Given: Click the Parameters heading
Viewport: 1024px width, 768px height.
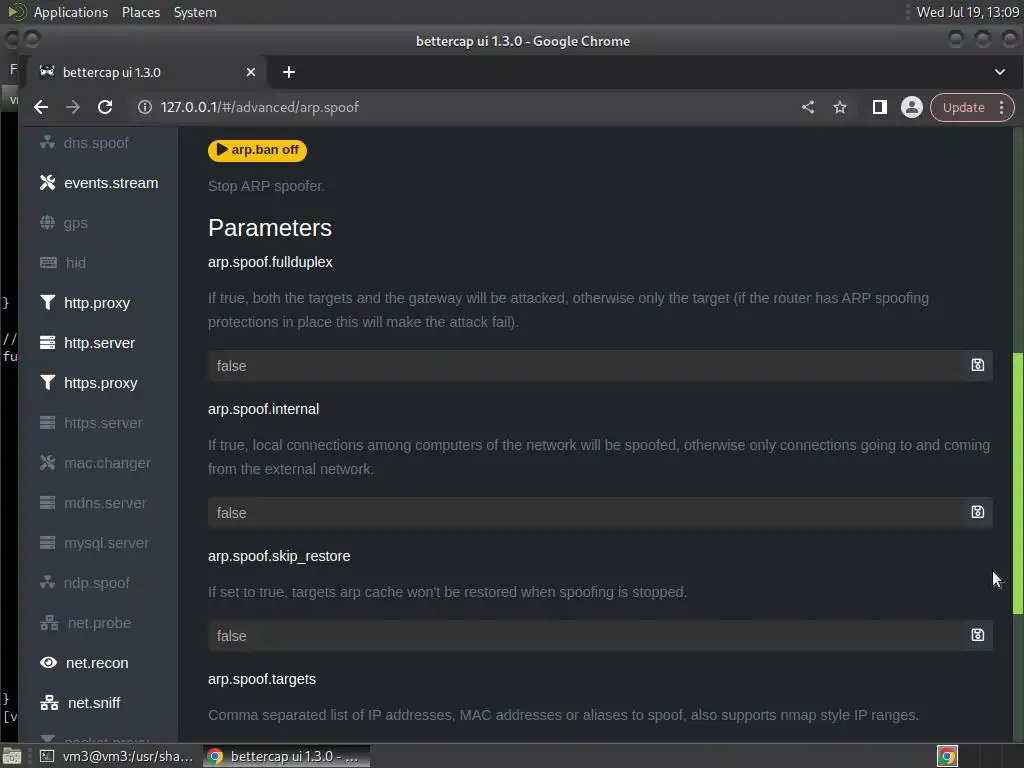Looking at the screenshot, I should coord(270,228).
